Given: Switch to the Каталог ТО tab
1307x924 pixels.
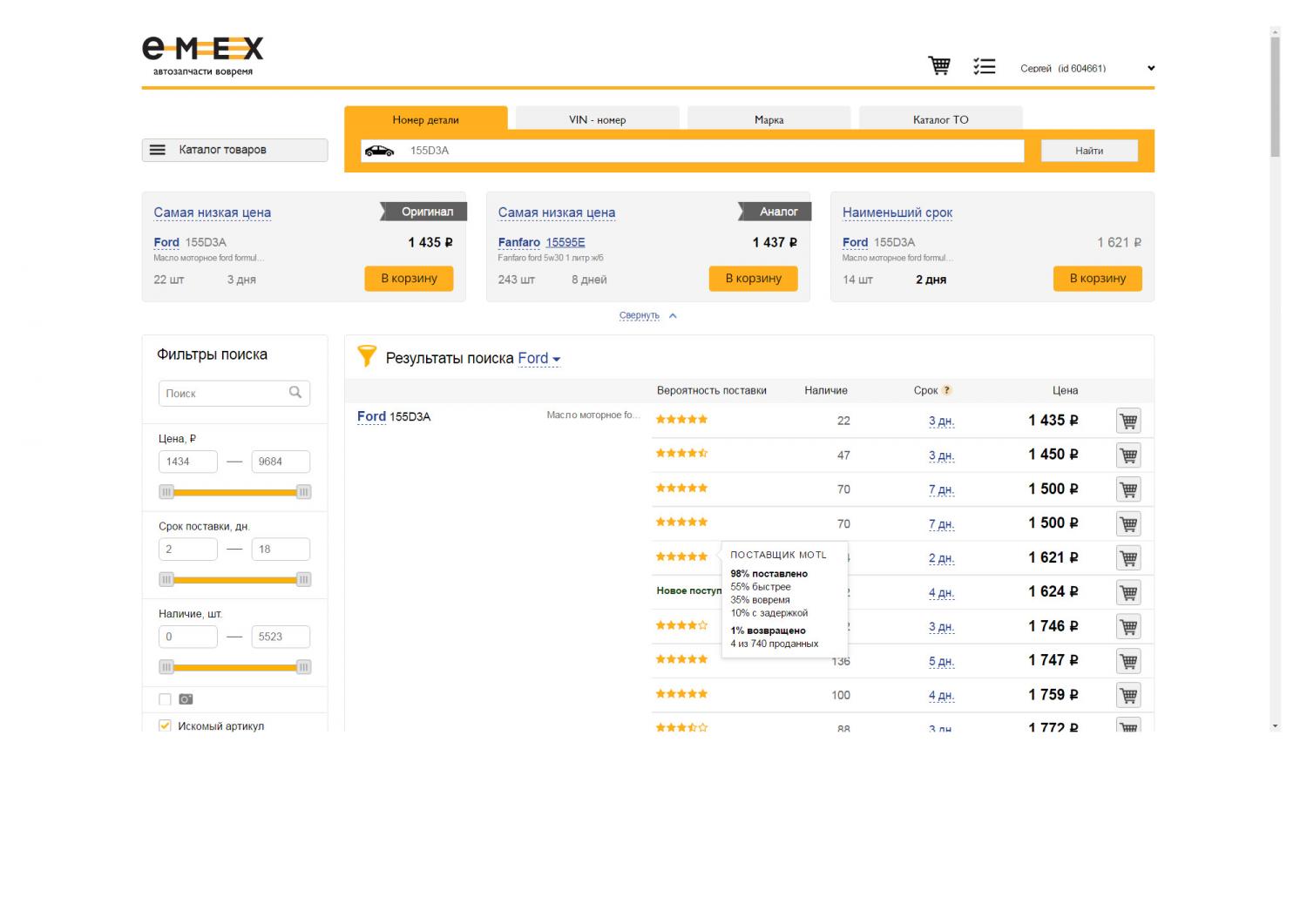Looking at the screenshot, I should 940,119.
